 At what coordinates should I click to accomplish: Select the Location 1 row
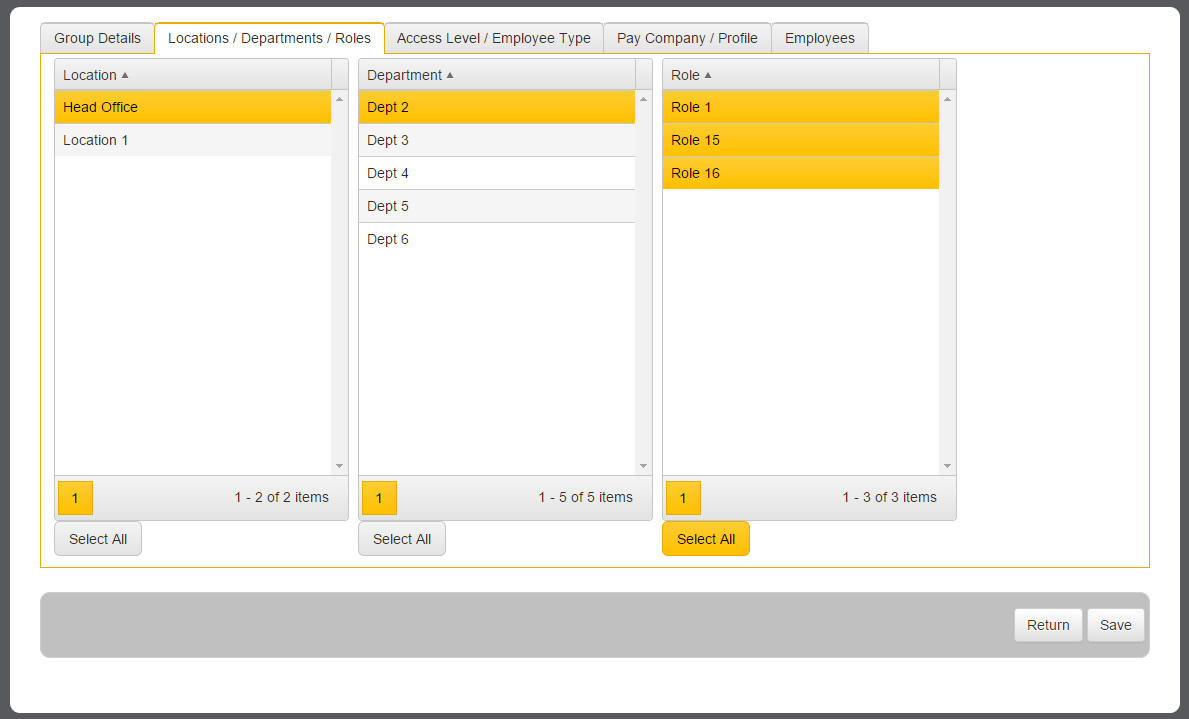tap(193, 140)
